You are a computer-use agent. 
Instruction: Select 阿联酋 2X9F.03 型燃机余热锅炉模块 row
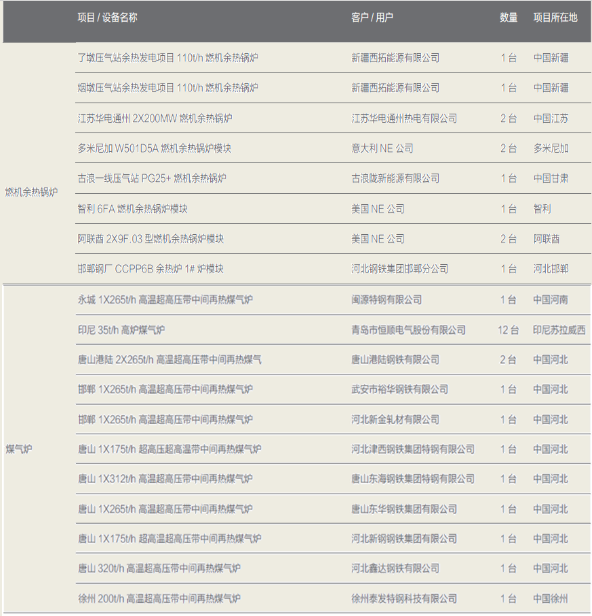(333, 239)
